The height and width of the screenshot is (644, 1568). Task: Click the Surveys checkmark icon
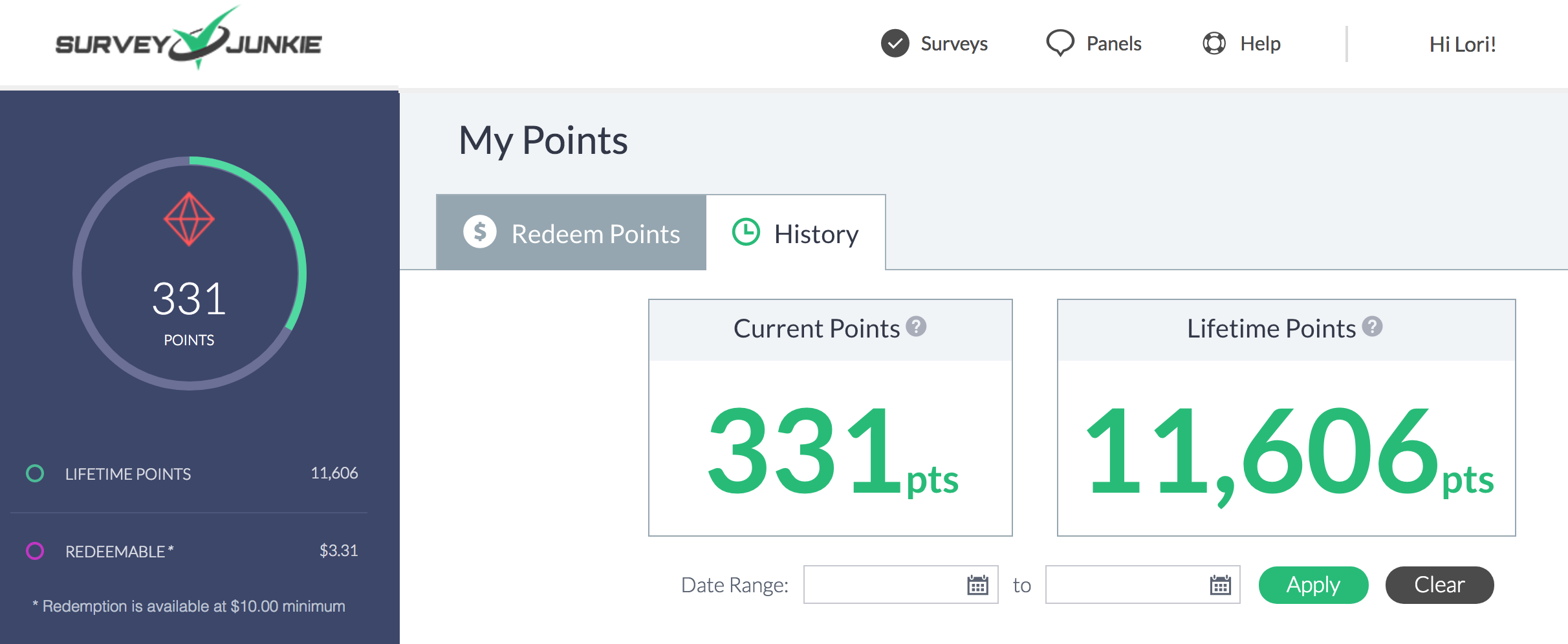click(x=895, y=43)
